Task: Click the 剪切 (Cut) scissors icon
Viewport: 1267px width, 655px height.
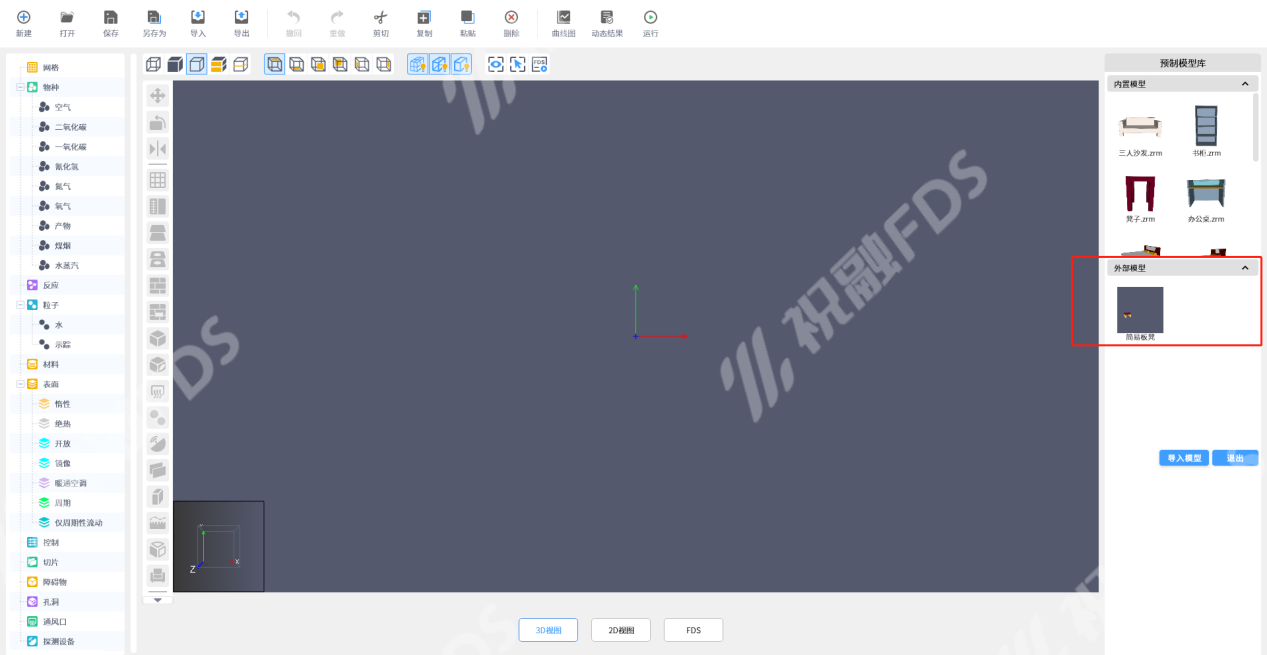Action: [380, 17]
